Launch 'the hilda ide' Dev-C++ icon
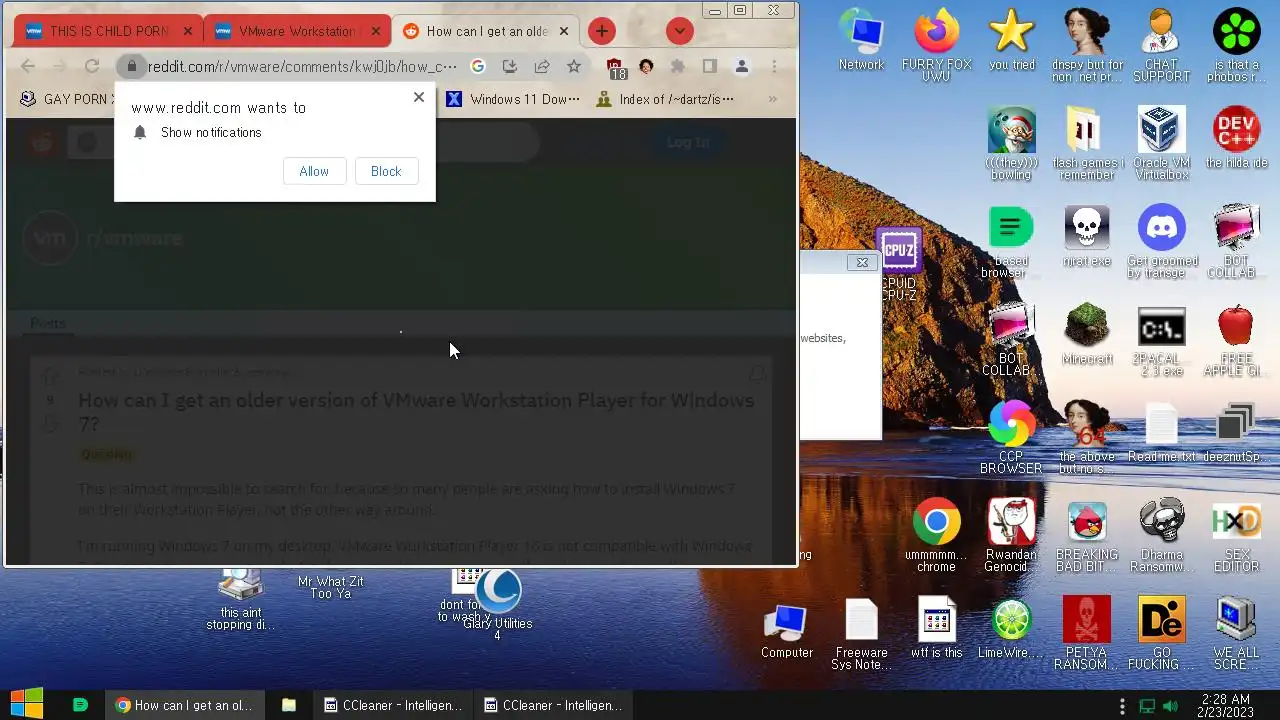 [1236, 138]
